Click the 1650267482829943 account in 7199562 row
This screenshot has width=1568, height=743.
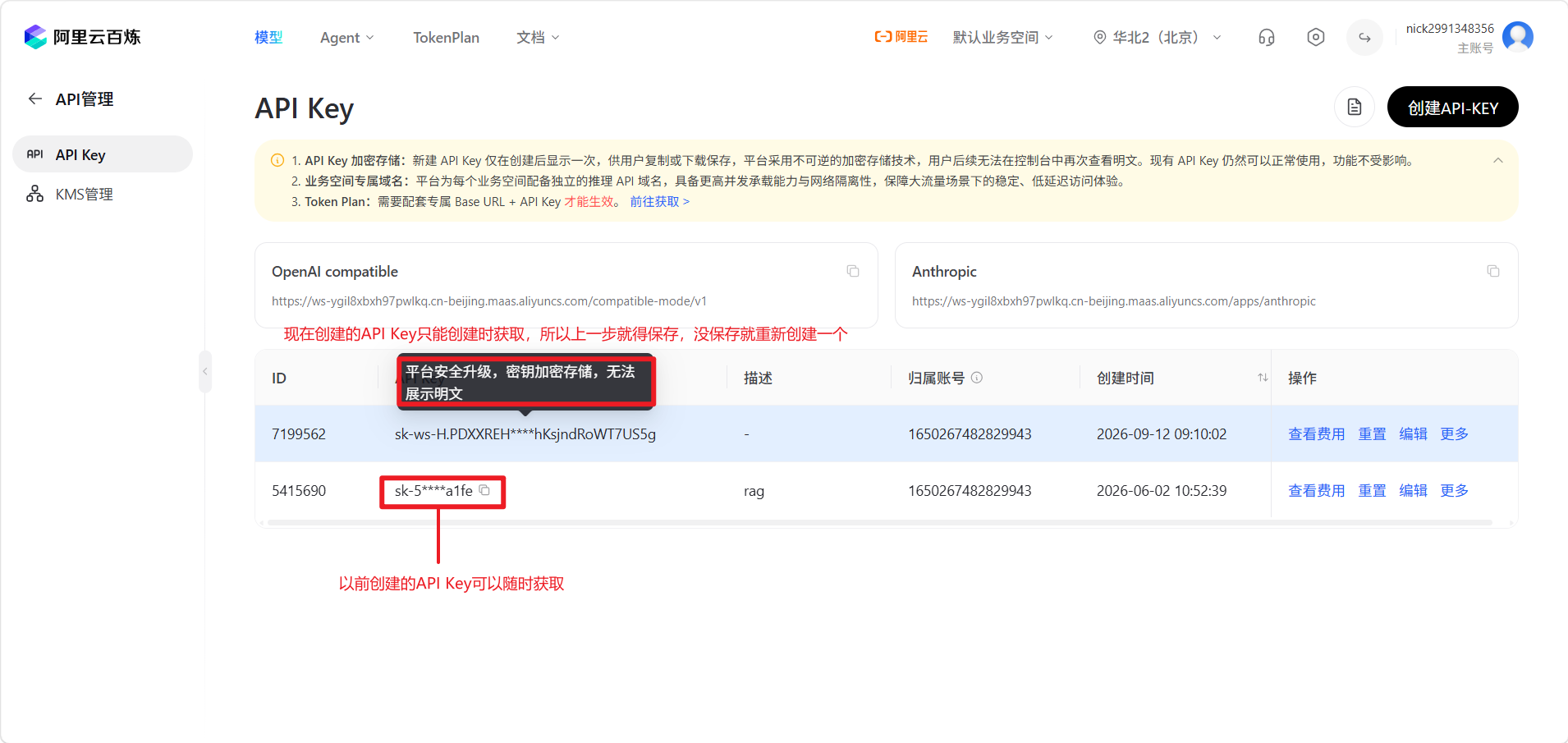970,433
